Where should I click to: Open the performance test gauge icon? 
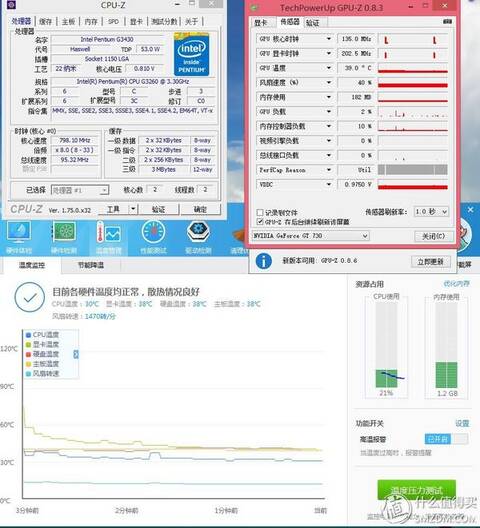click(x=153, y=232)
